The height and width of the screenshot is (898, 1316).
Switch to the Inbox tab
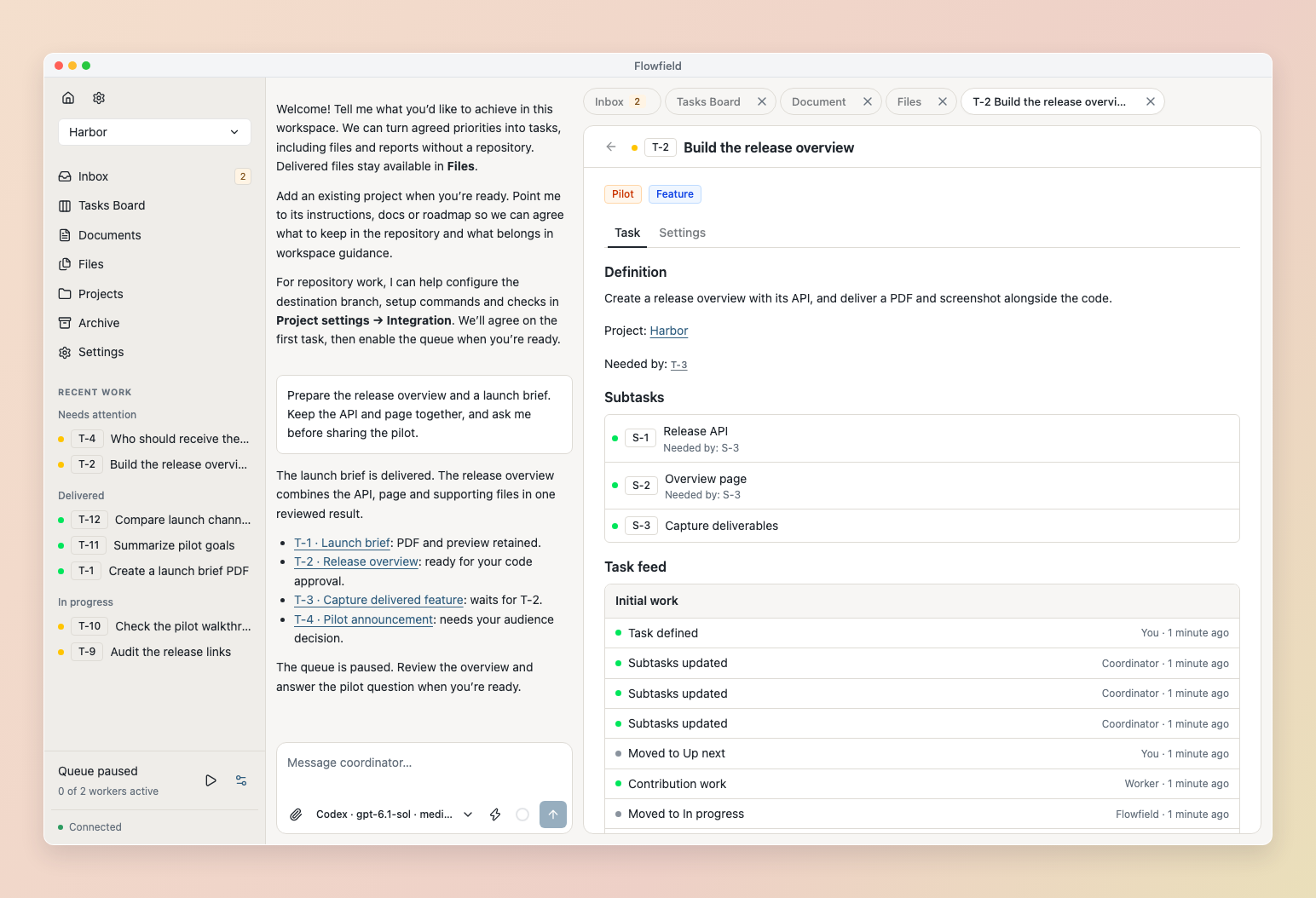(621, 101)
